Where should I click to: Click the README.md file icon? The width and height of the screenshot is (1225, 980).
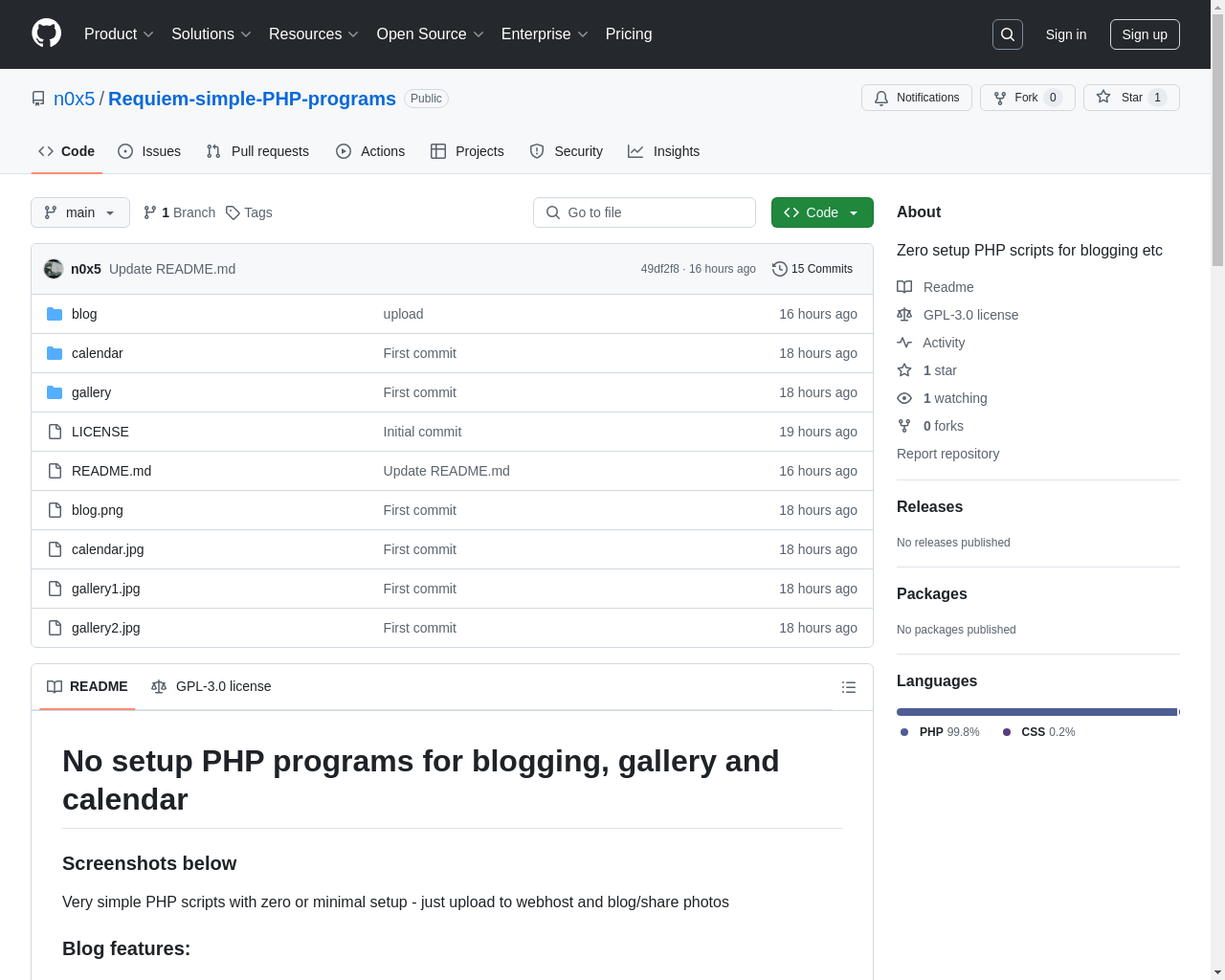55,471
